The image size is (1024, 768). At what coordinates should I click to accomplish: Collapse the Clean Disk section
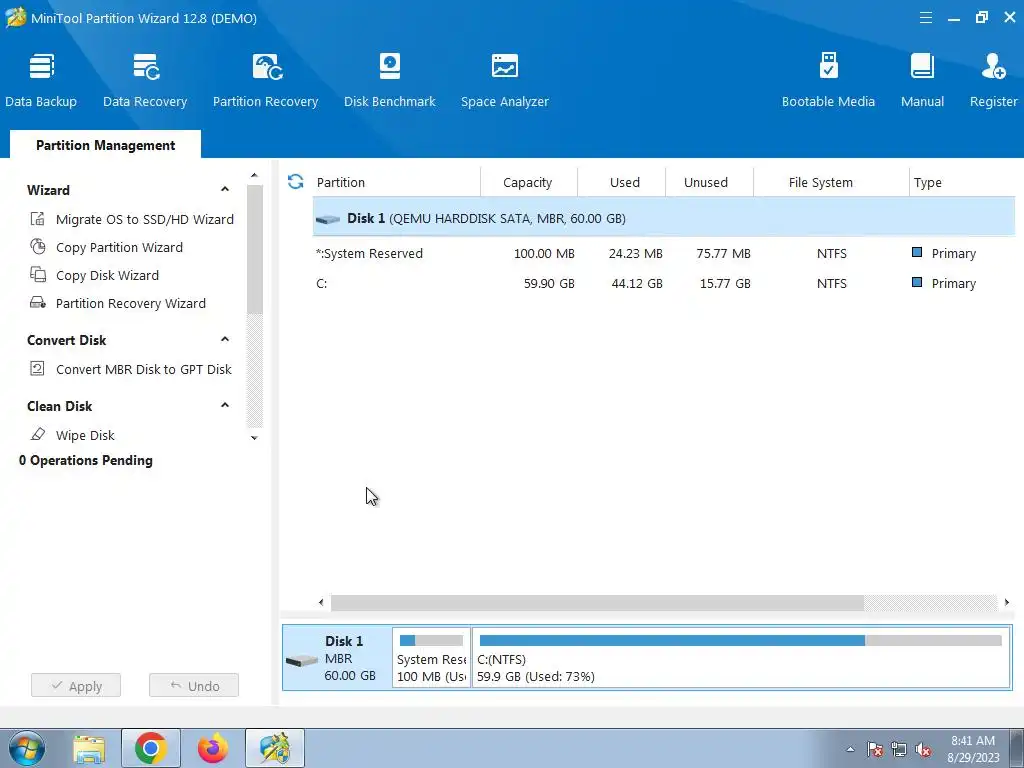[x=225, y=406]
